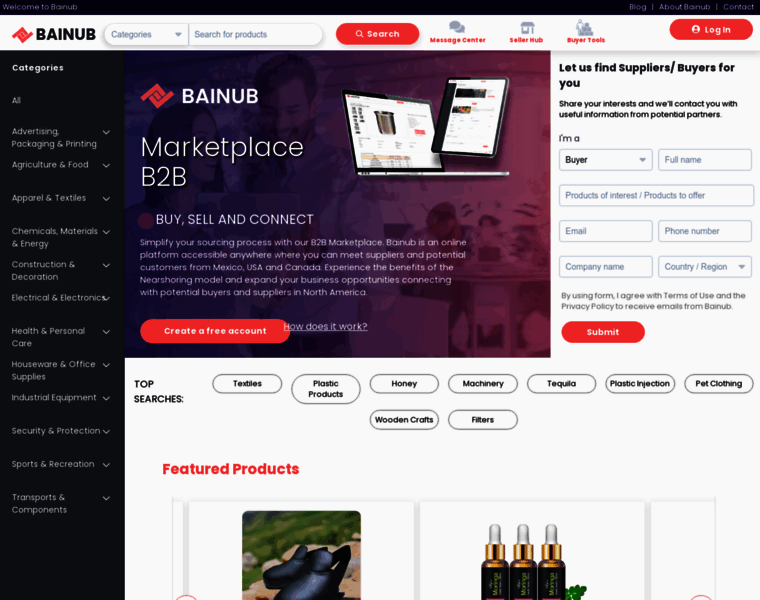Open the Moringa oil bottles product

532,561
